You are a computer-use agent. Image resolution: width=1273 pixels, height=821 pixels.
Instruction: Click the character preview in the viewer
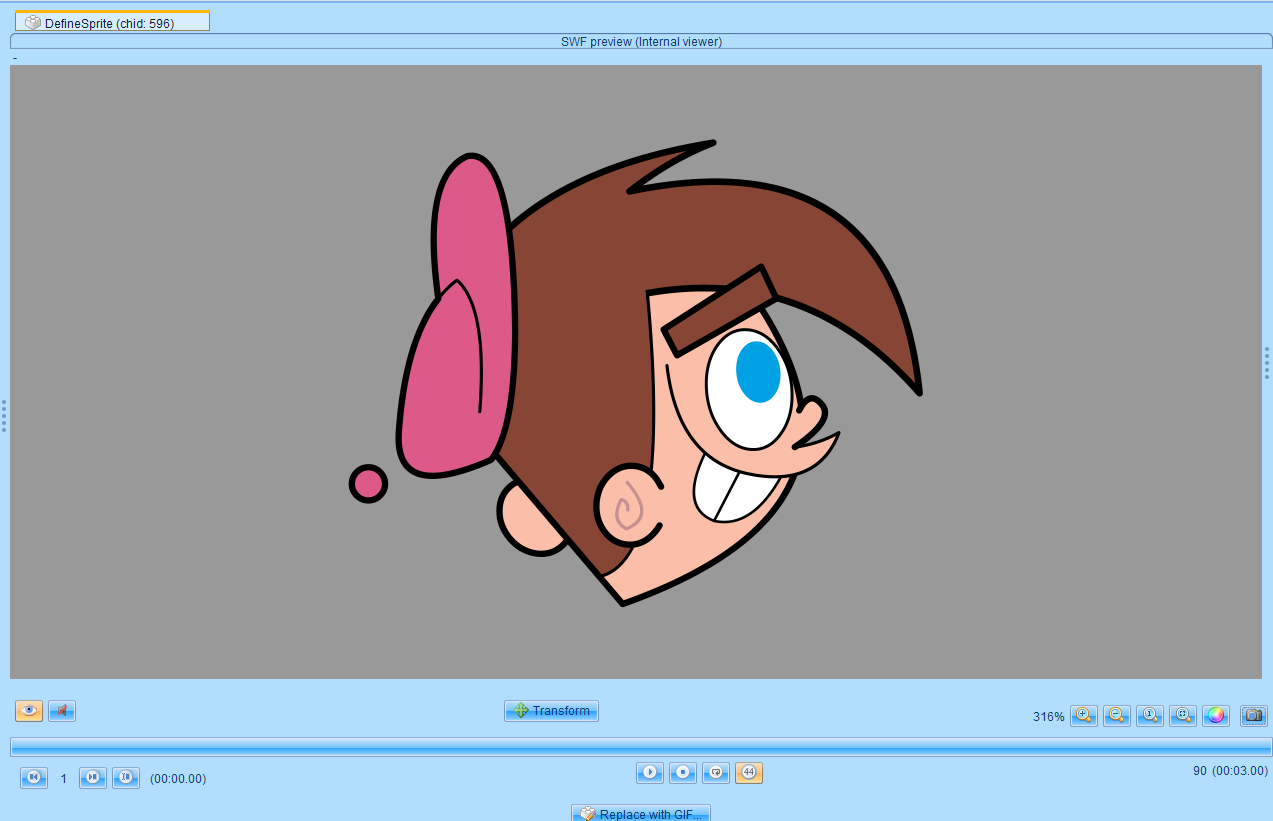(635, 372)
